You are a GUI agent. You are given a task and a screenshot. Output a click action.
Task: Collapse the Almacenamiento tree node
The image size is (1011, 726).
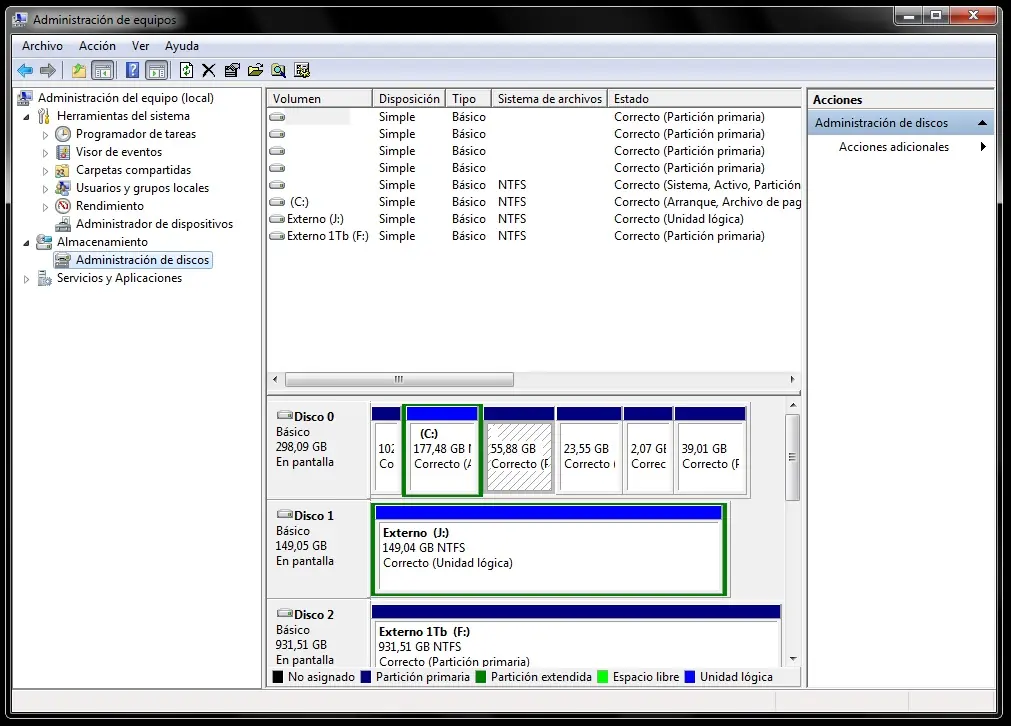coord(26,243)
